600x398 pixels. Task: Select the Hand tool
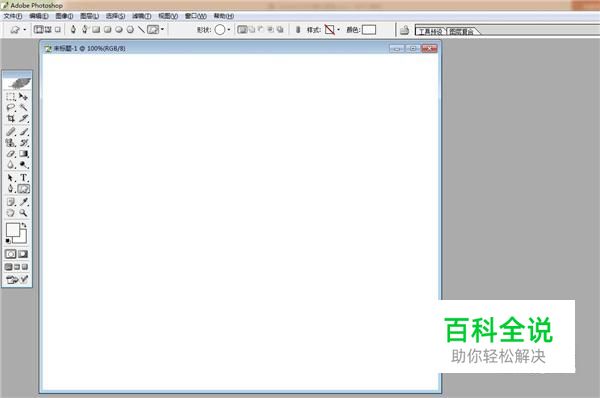[11, 213]
